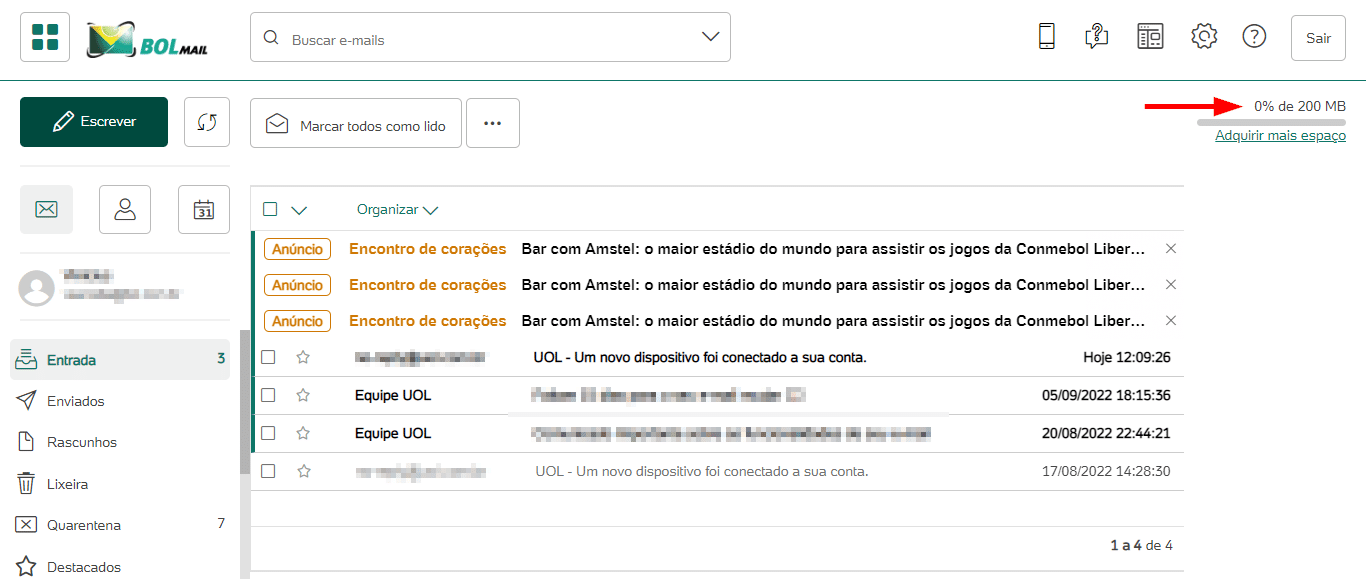Open first Encontro de corações ad
Viewport: 1366px width, 579px height.
pyautogui.click(x=717, y=249)
